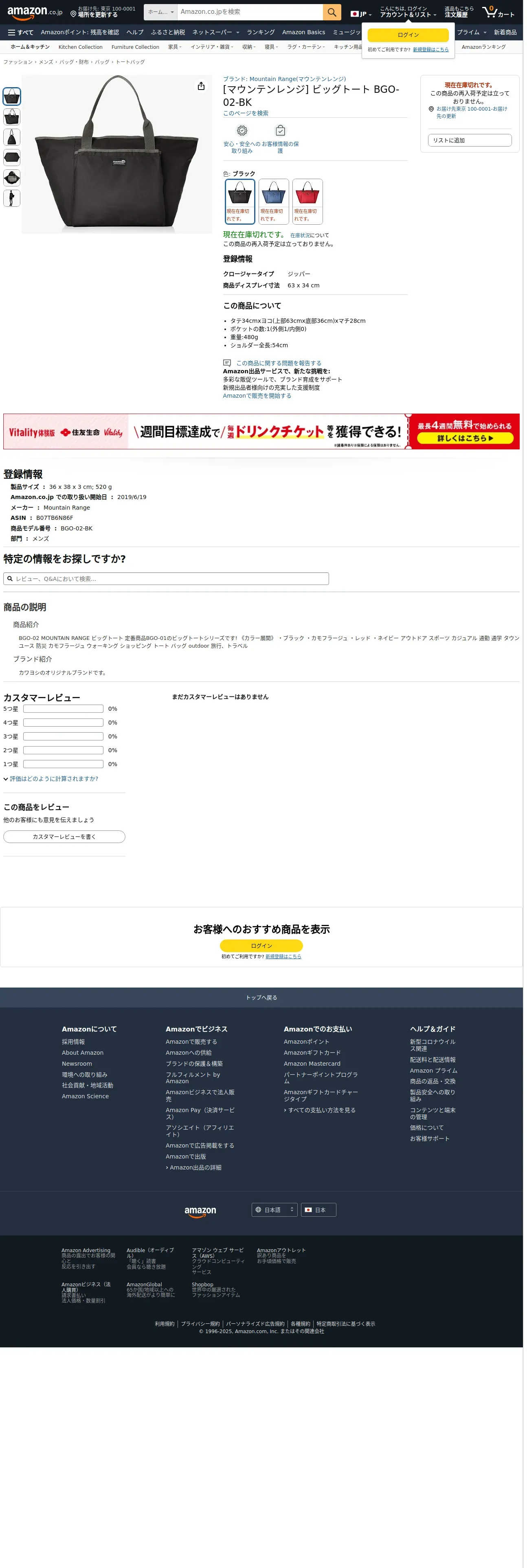Screen dimensions: 527x1568
Task: Open the hamburger すべて menu
Action: [x=21, y=32]
